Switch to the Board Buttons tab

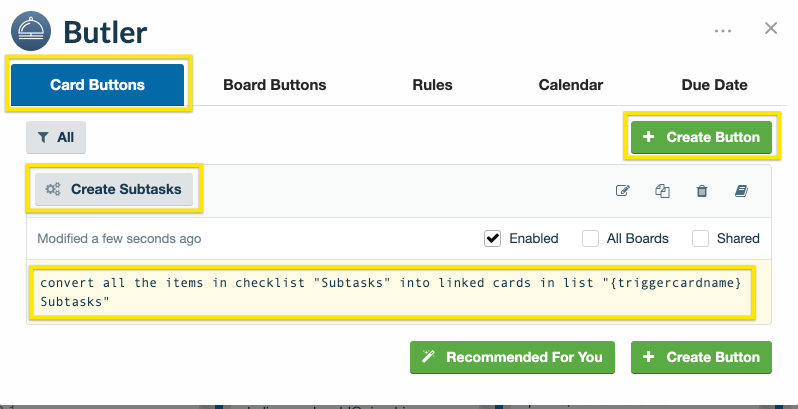point(275,85)
